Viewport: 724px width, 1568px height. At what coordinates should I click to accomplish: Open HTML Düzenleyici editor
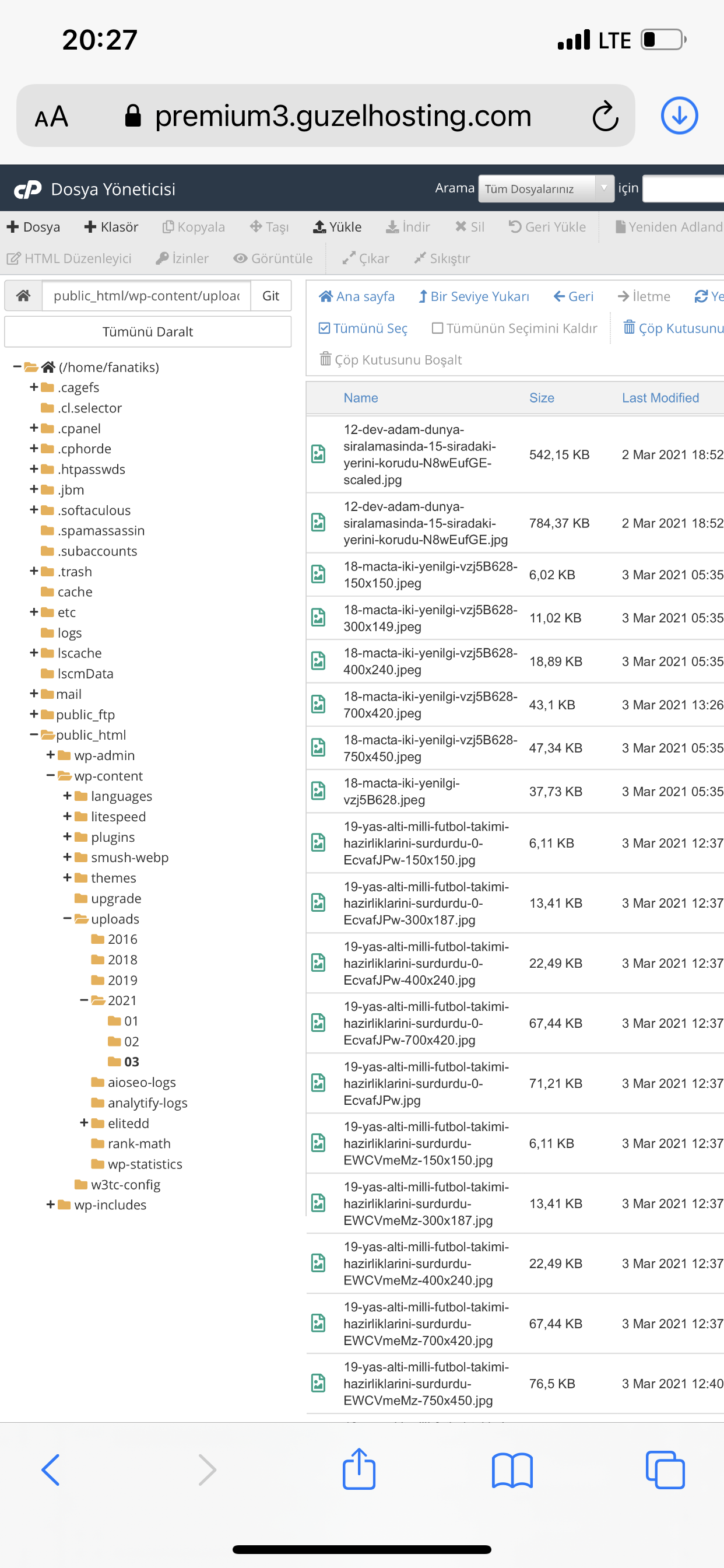69,258
